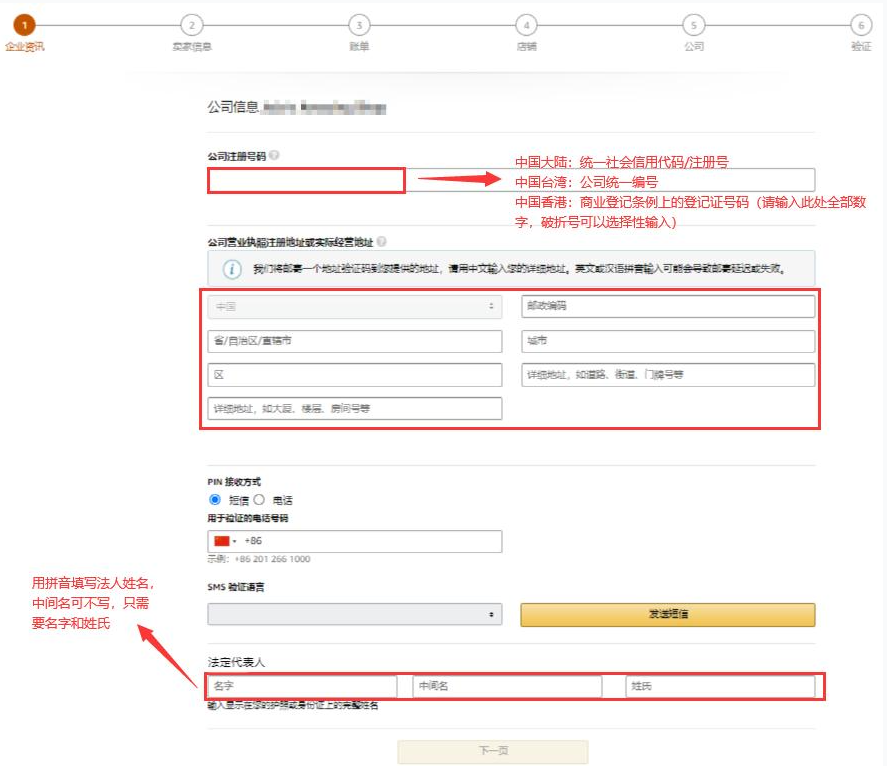887x766 pixels.
Task: Click step 2 circle 卖家信息
Action: pyautogui.click(x=192, y=25)
